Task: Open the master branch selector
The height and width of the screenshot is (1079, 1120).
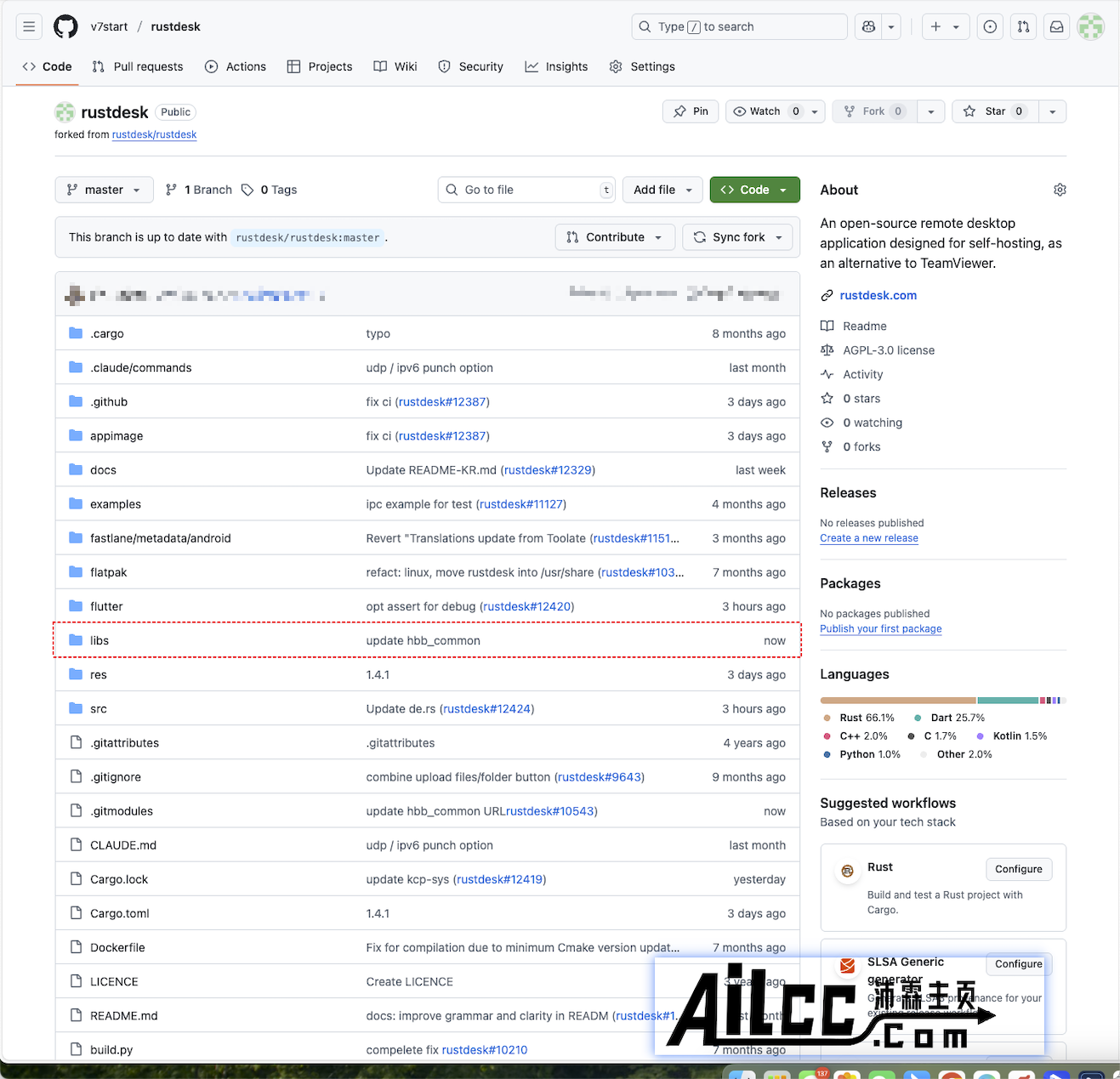Action: coord(105,190)
